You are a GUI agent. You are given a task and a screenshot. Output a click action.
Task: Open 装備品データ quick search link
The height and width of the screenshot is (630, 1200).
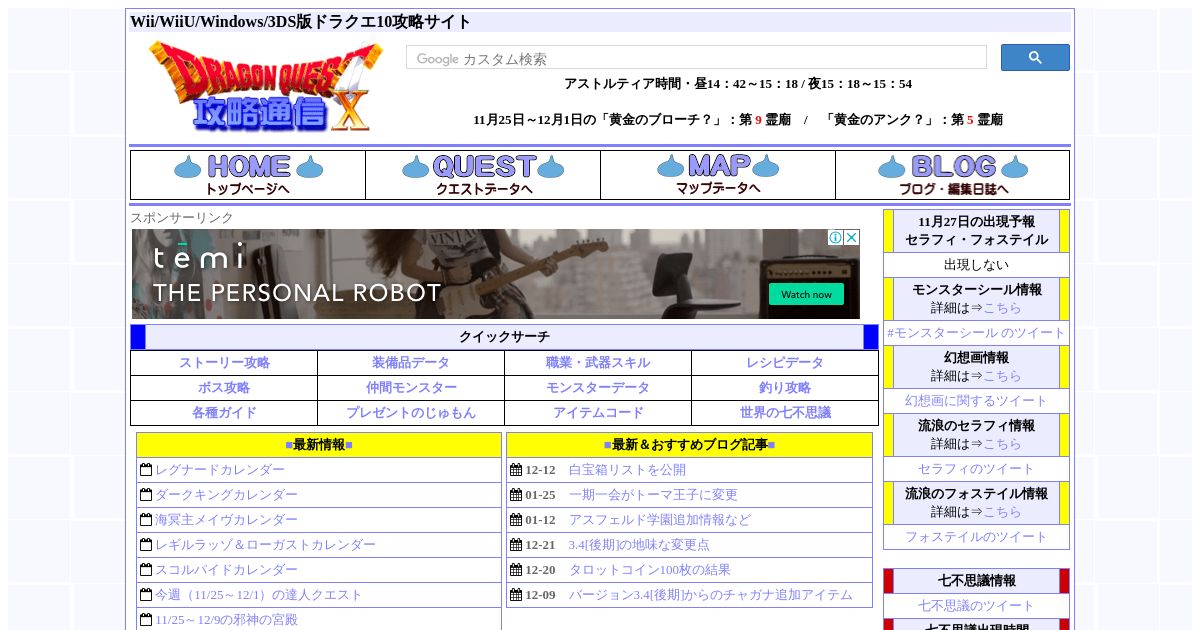point(411,363)
